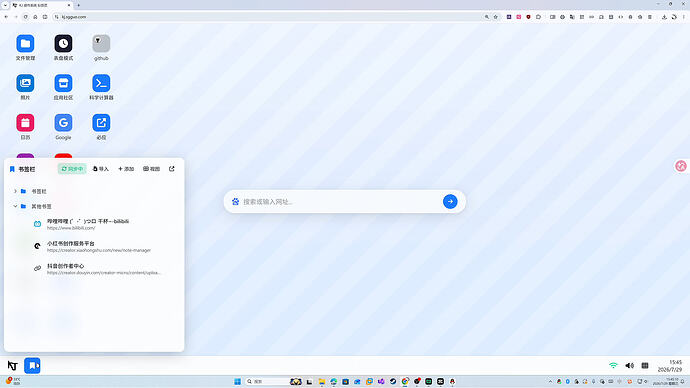
Task: Click the blue search arrow button
Action: (450, 201)
